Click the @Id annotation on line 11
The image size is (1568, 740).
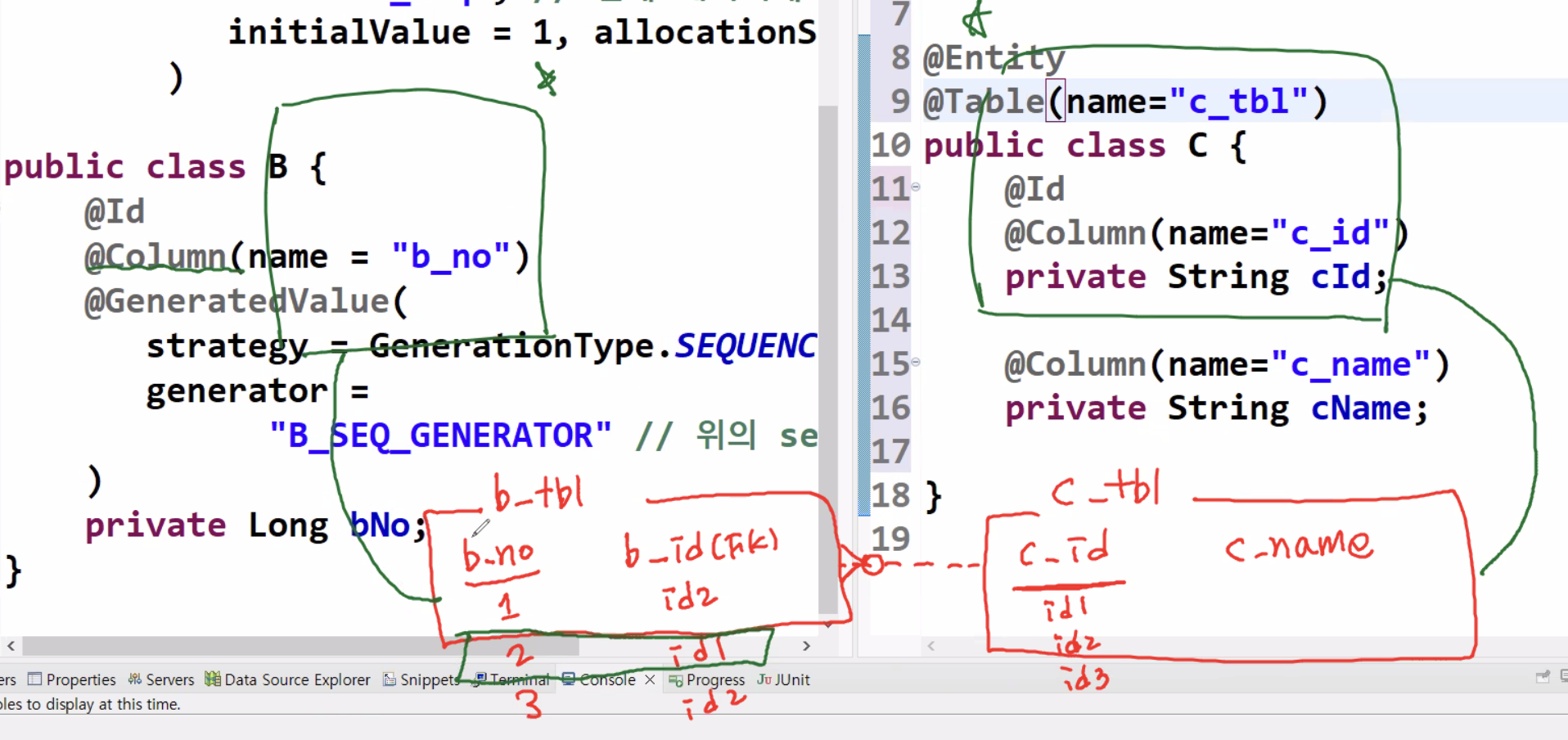click(x=1034, y=189)
